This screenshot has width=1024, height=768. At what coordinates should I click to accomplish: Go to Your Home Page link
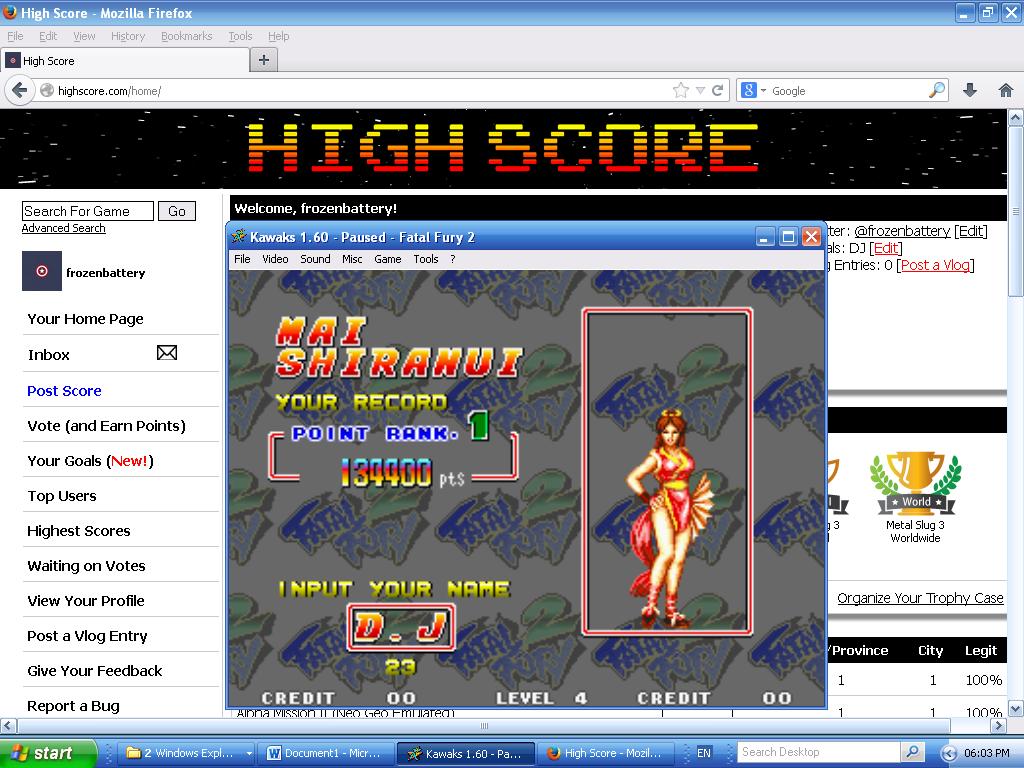[x=86, y=319]
